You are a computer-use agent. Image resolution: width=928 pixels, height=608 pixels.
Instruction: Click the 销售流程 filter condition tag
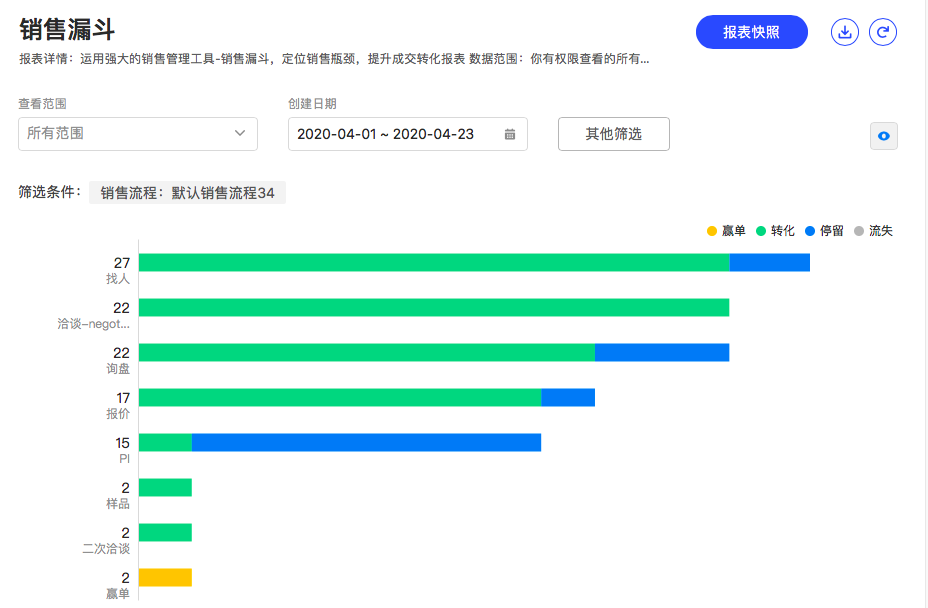click(x=187, y=193)
